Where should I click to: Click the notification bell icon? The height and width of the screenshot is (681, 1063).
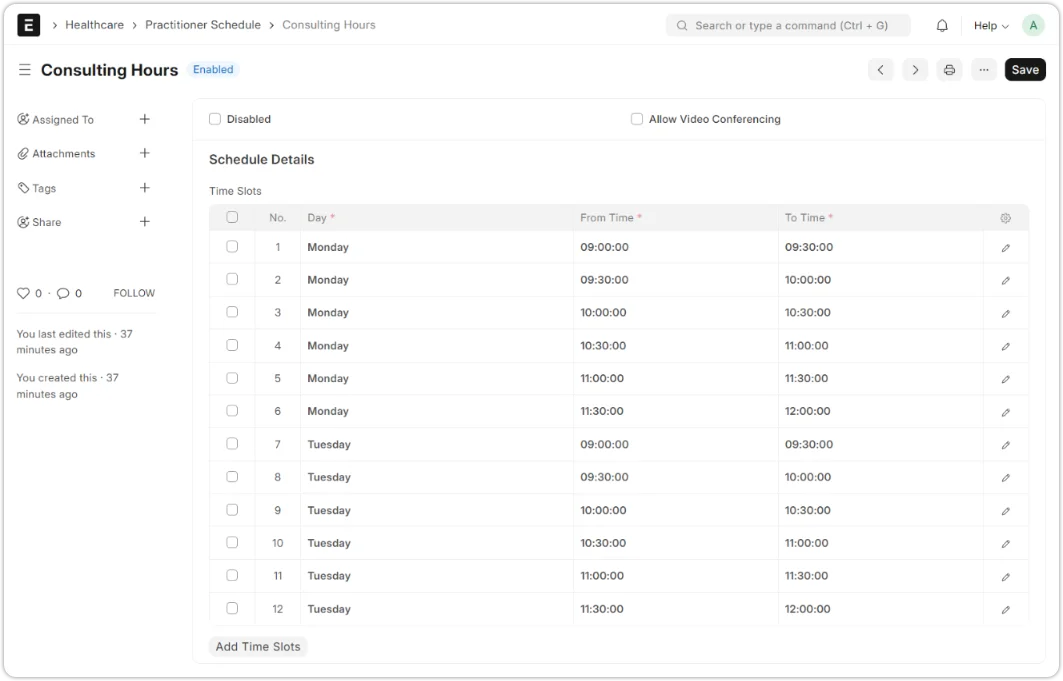(x=942, y=26)
